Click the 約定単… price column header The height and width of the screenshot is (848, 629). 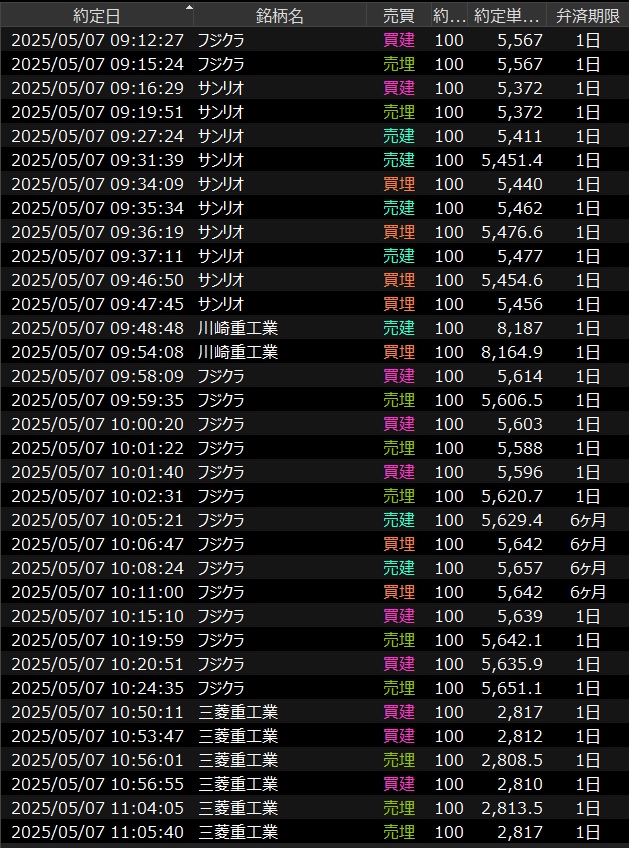tap(507, 16)
